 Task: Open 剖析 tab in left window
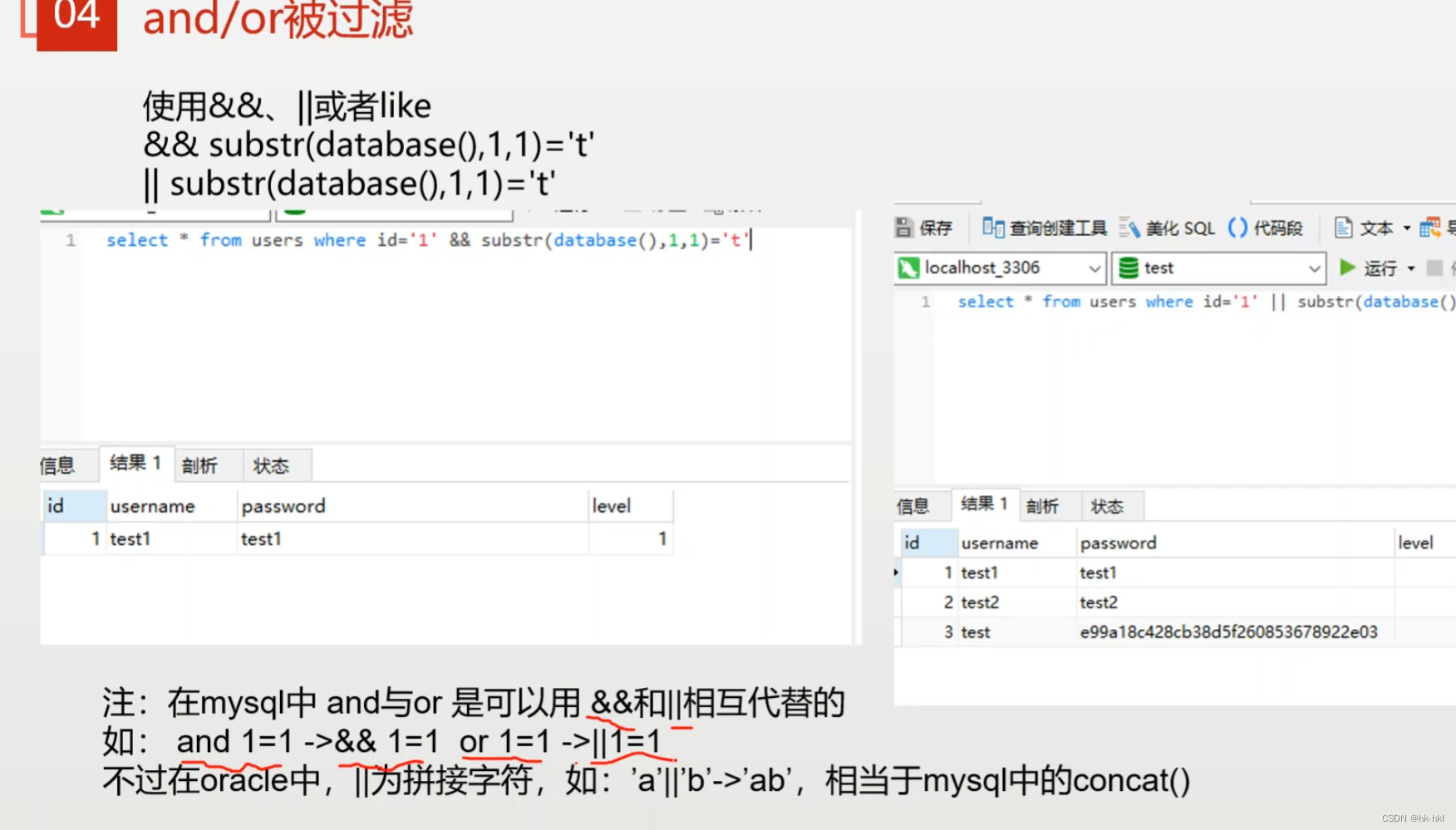pyautogui.click(x=200, y=465)
